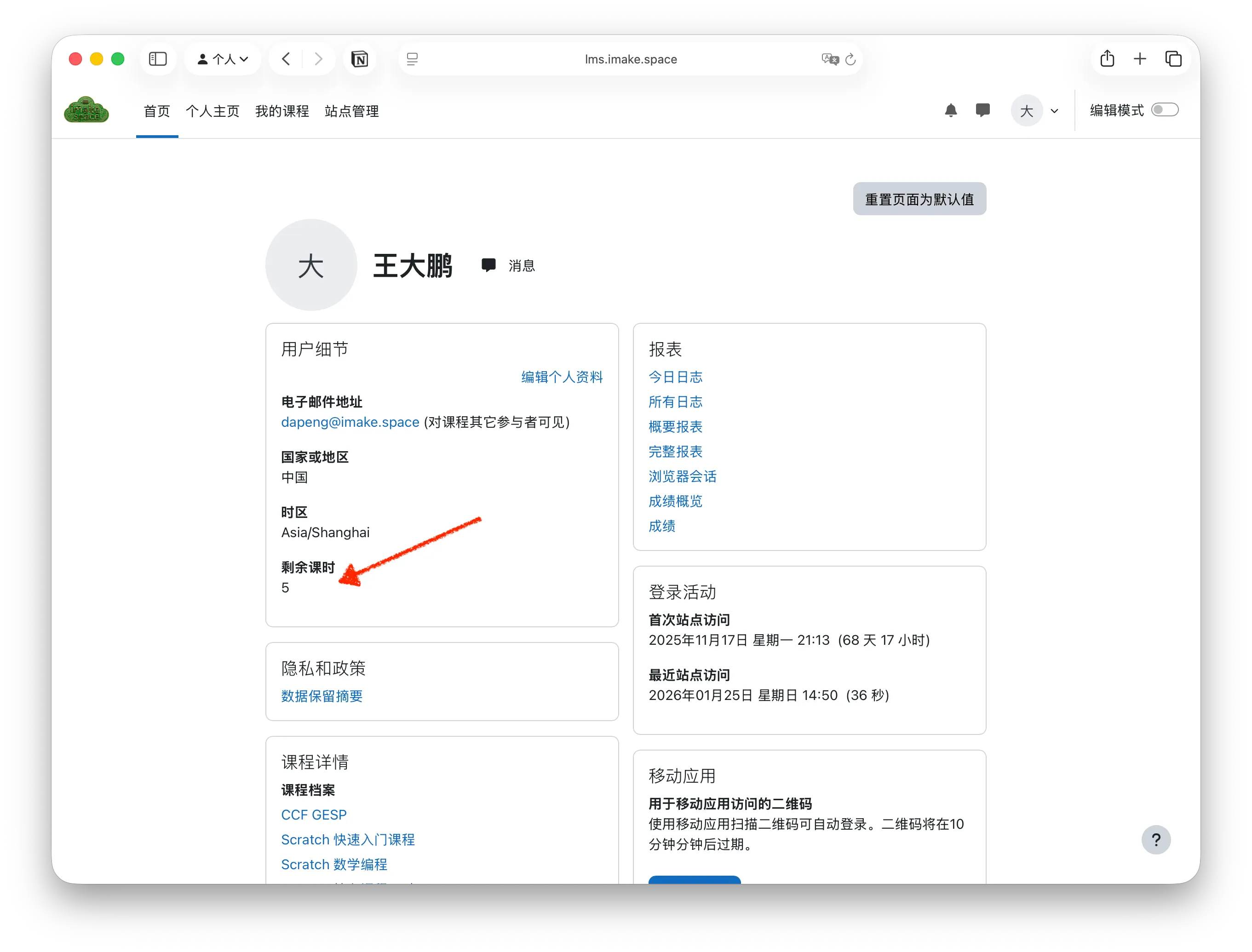This screenshot has width=1252, height=952.
Task: Open a new tab with the plus icon
Action: click(1140, 58)
